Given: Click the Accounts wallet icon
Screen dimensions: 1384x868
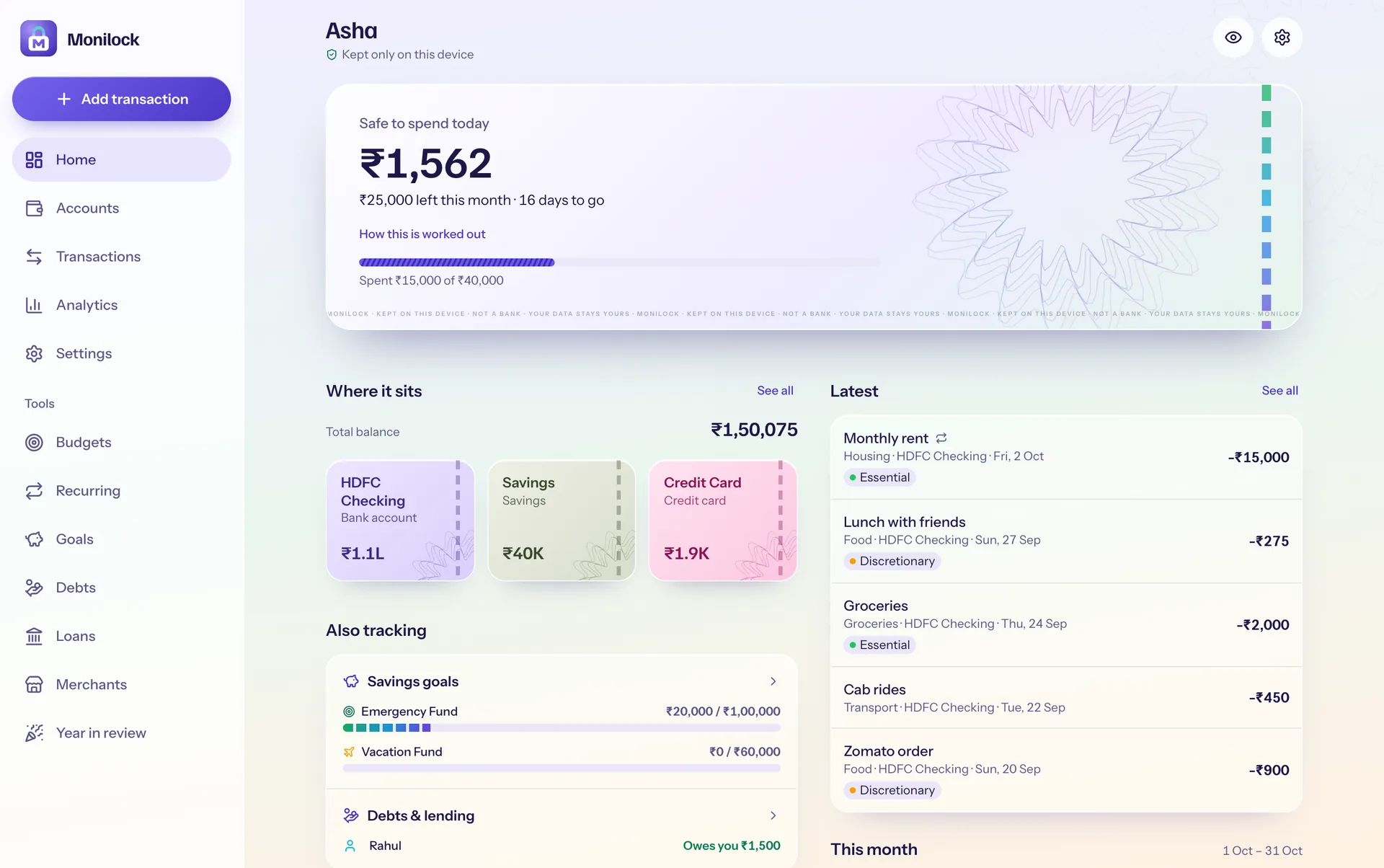Looking at the screenshot, I should click(x=34, y=208).
